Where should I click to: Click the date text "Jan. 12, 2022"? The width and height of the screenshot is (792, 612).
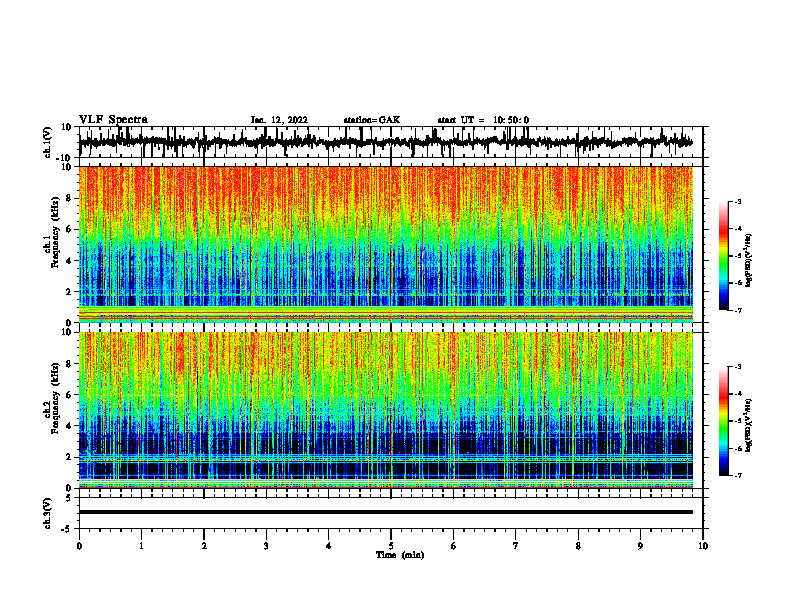pyautogui.click(x=279, y=120)
